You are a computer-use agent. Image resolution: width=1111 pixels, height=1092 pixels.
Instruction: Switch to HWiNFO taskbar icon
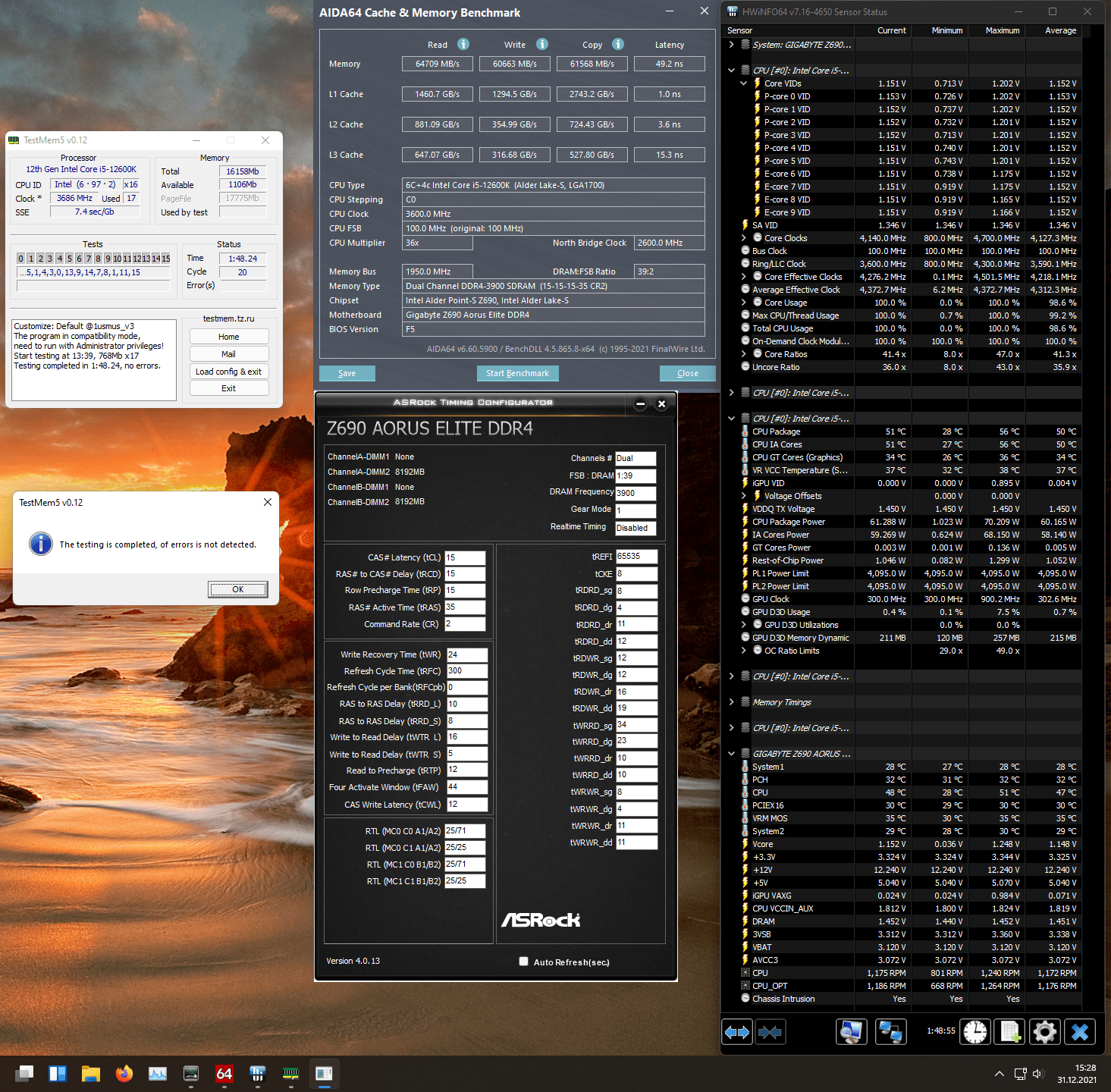click(x=258, y=1073)
